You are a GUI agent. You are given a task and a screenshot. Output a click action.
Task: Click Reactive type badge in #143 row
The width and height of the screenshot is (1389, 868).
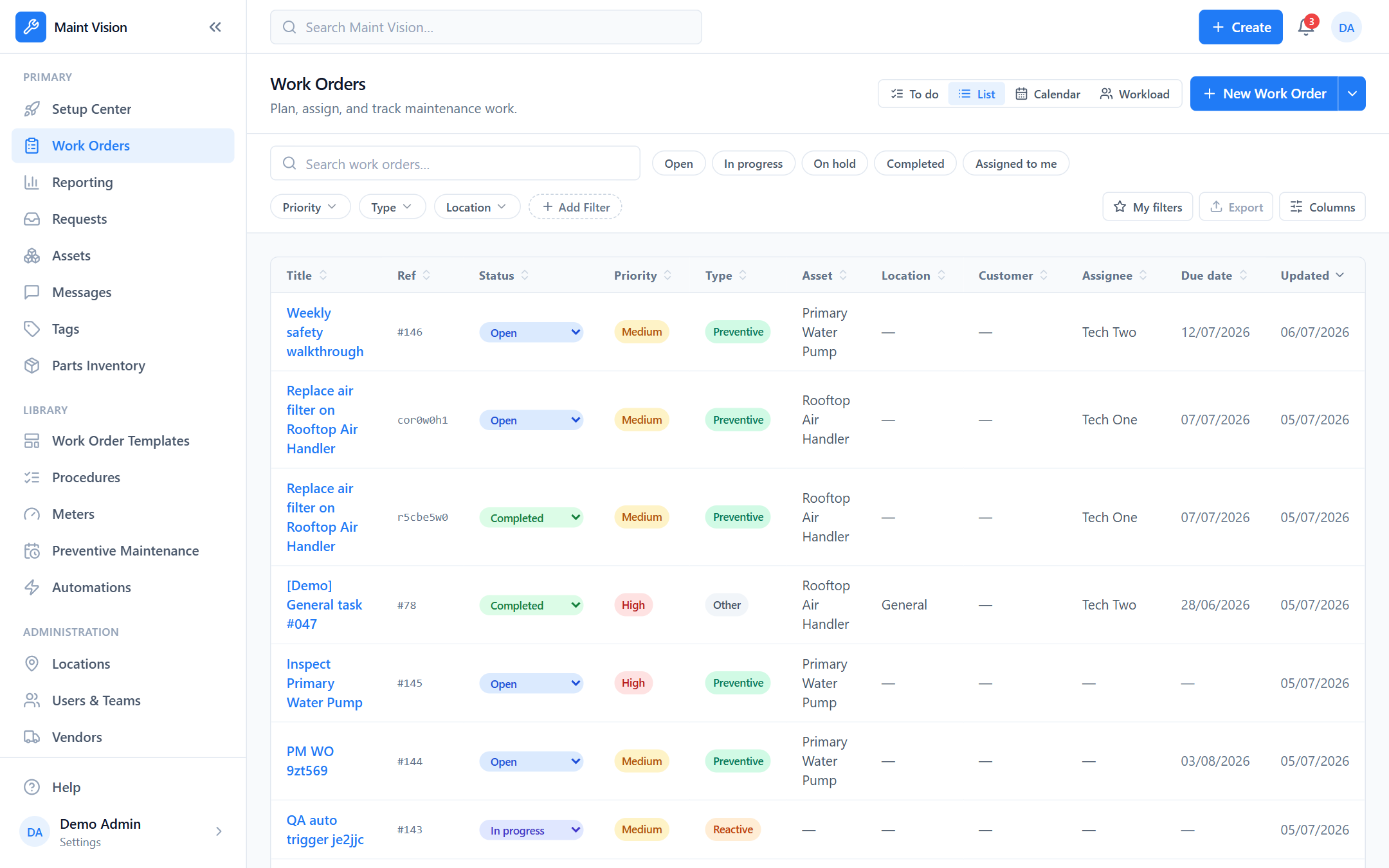coord(733,829)
